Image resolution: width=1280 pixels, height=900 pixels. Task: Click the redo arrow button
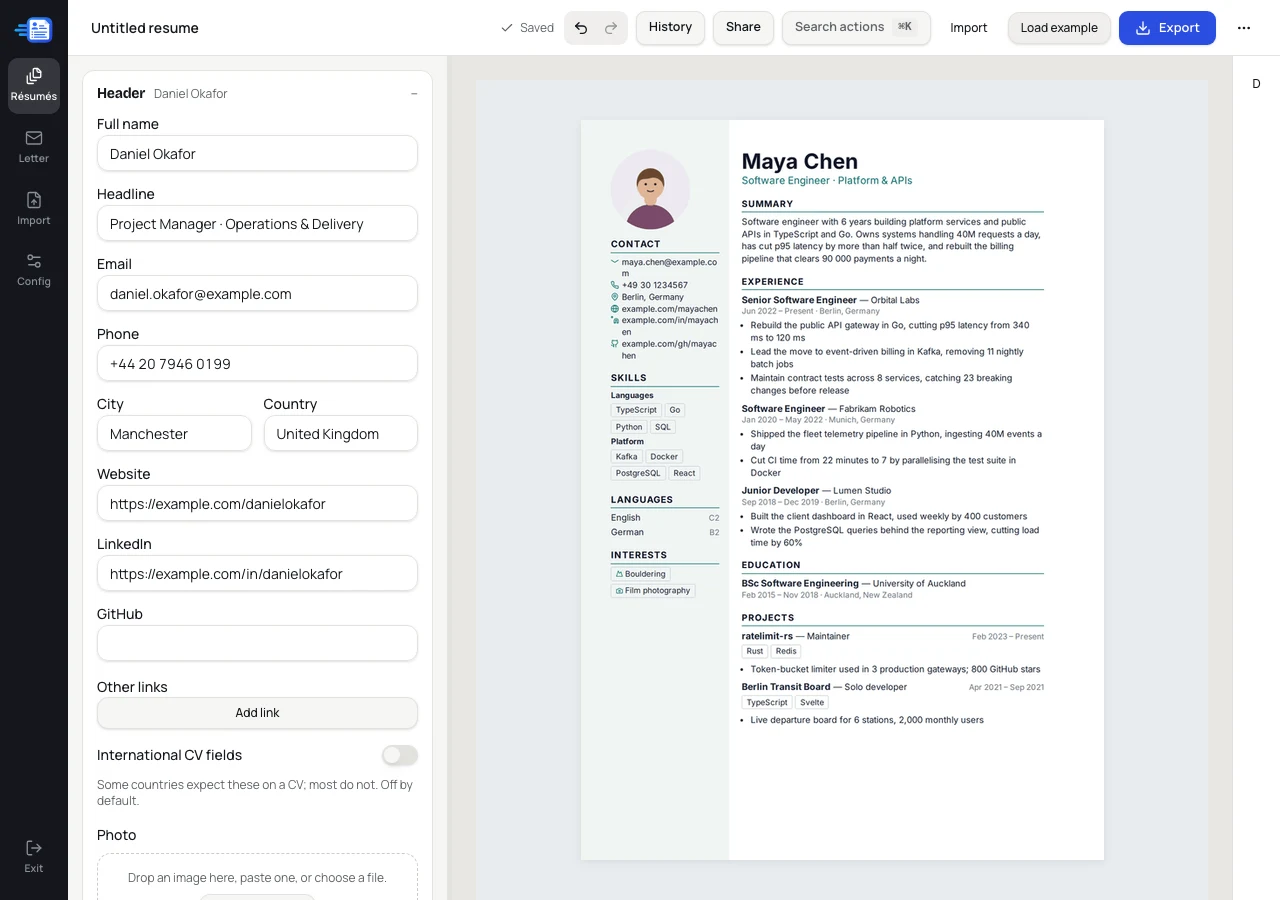611,28
